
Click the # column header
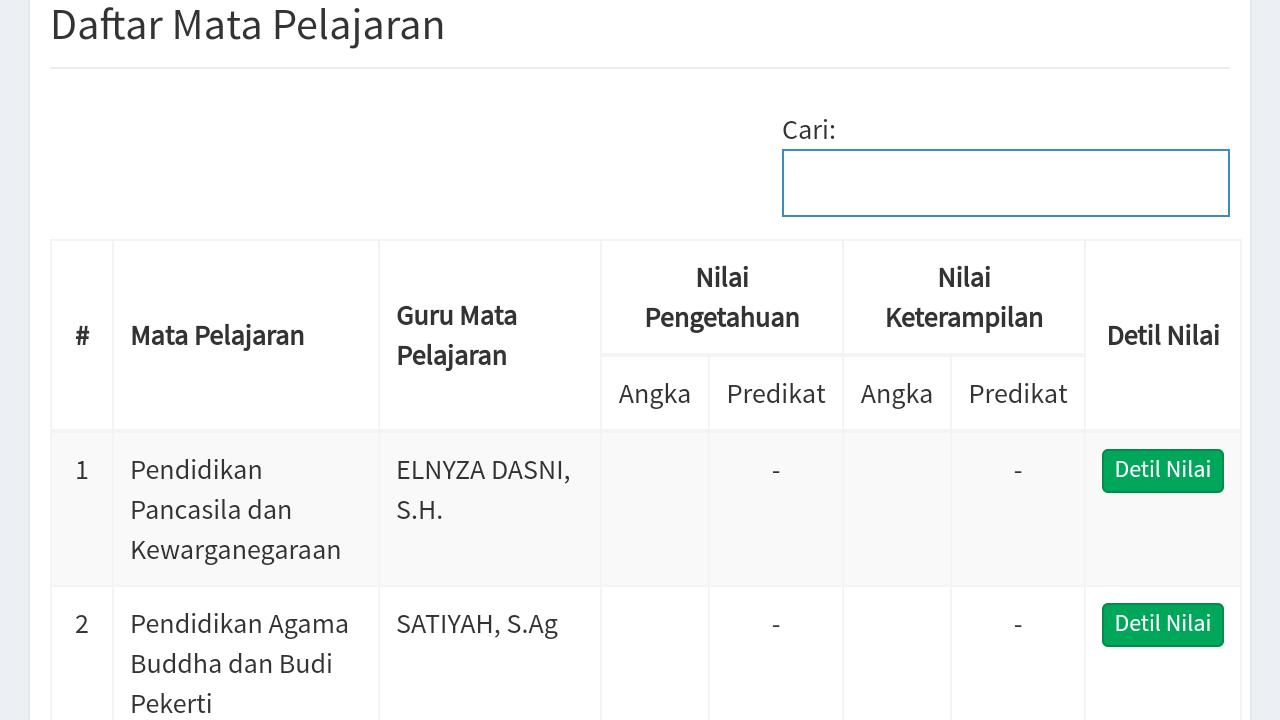click(82, 336)
